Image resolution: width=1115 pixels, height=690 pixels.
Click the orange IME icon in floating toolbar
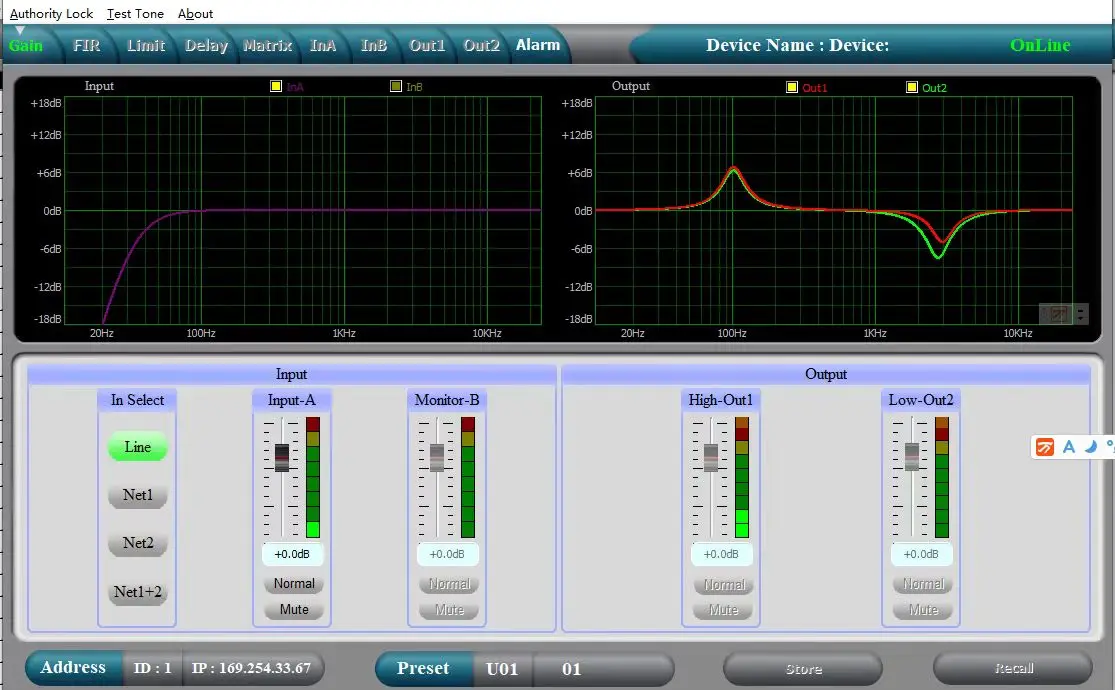click(x=1045, y=447)
